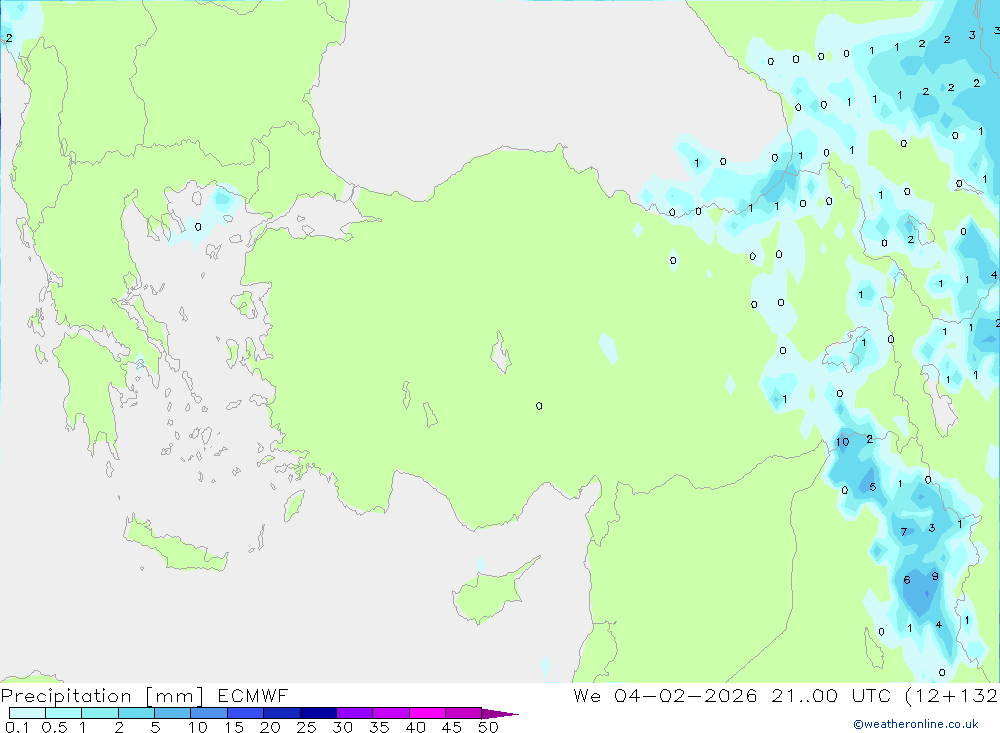Click the date '04-02-2026' in footer
Viewport: 1000px width, 733px height.
click(x=686, y=695)
